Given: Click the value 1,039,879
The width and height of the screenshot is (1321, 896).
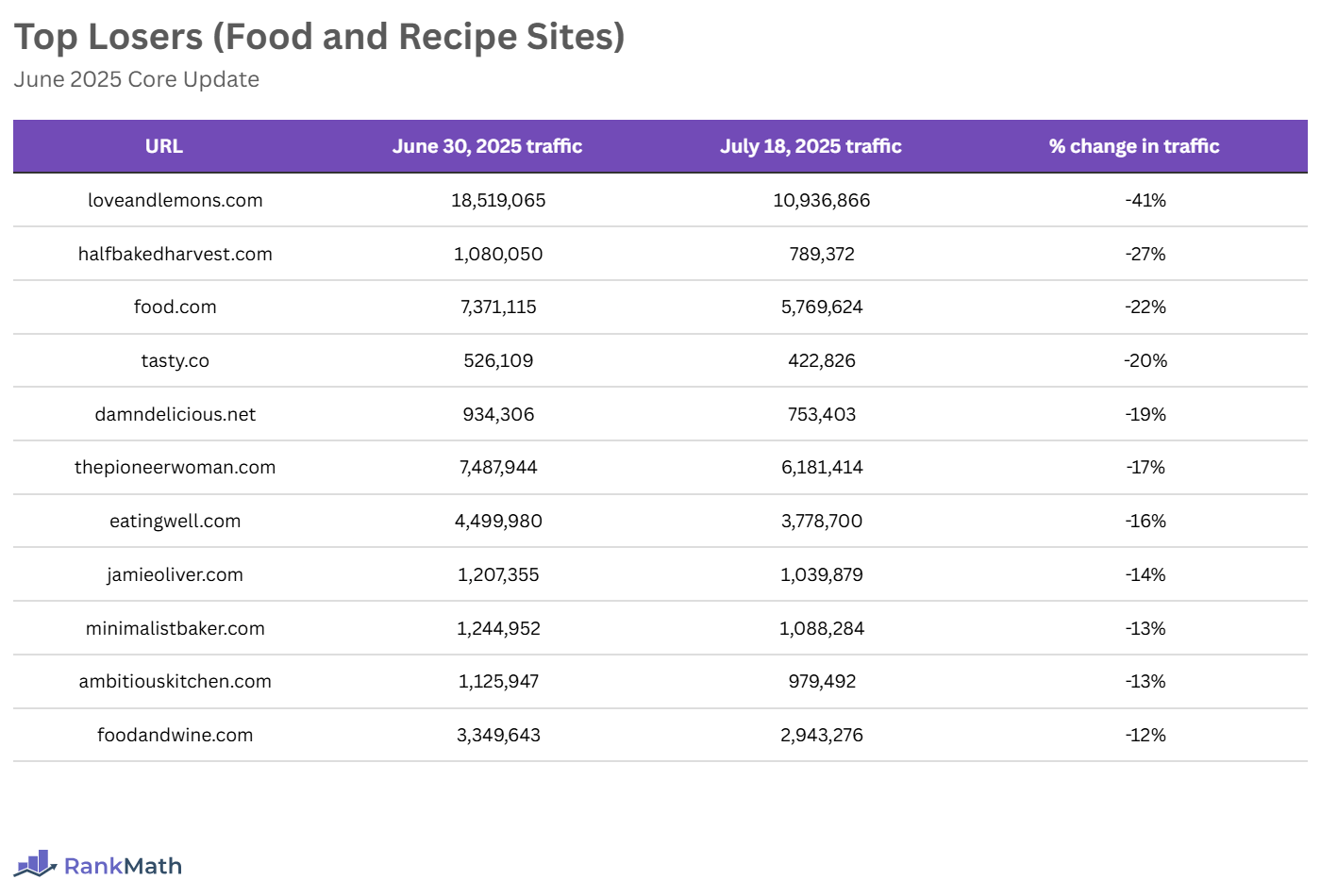Looking at the screenshot, I should 822,574.
